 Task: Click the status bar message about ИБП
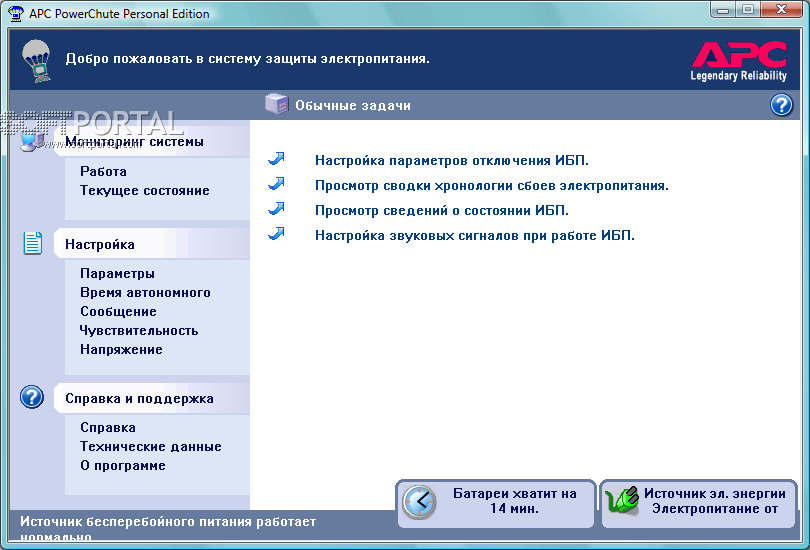click(168, 529)
